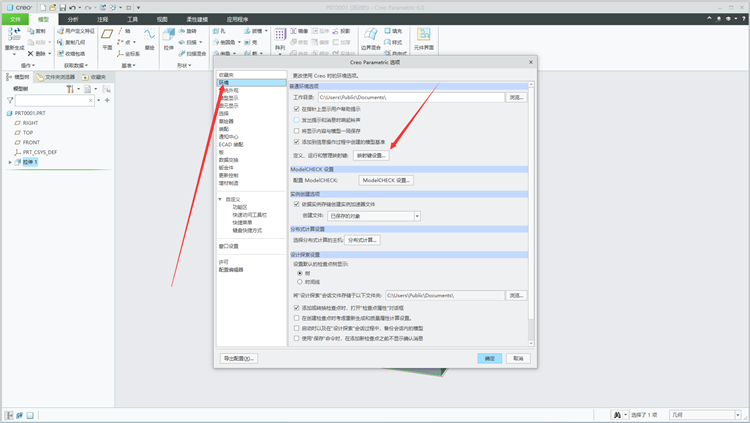Screen dimensions: 750x423
Task: Collapse the 自定义 section in options list
Action: point(220,199)
